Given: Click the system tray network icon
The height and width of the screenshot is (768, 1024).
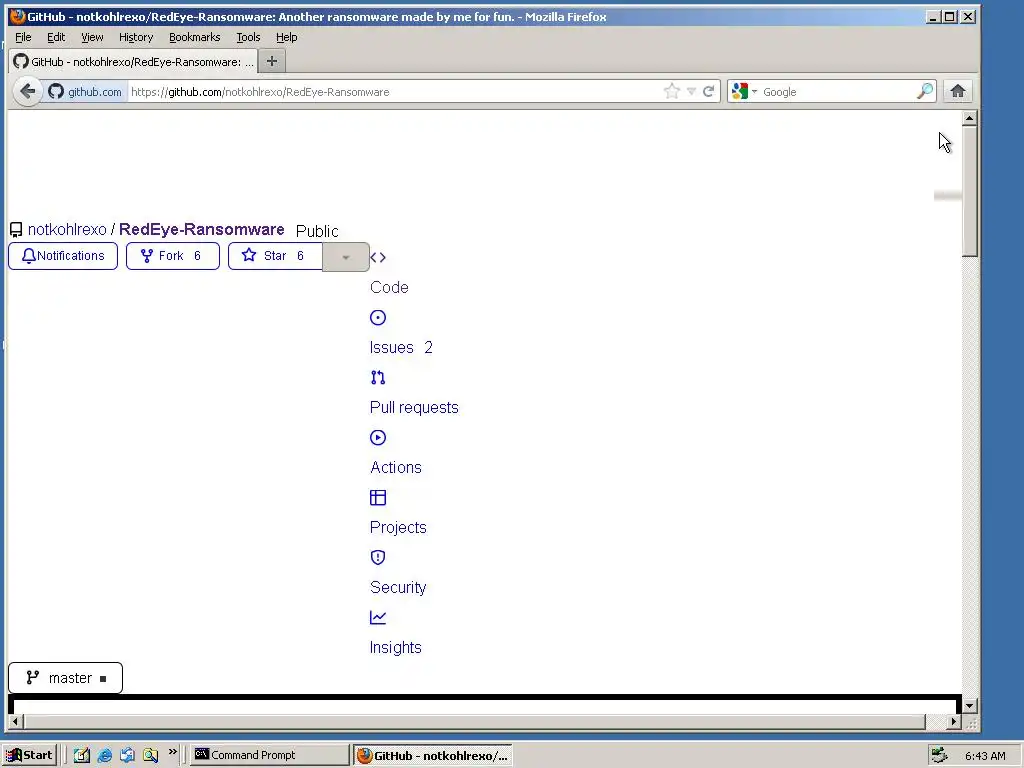Looking at the screenshot, I should (x=939, y=755).
